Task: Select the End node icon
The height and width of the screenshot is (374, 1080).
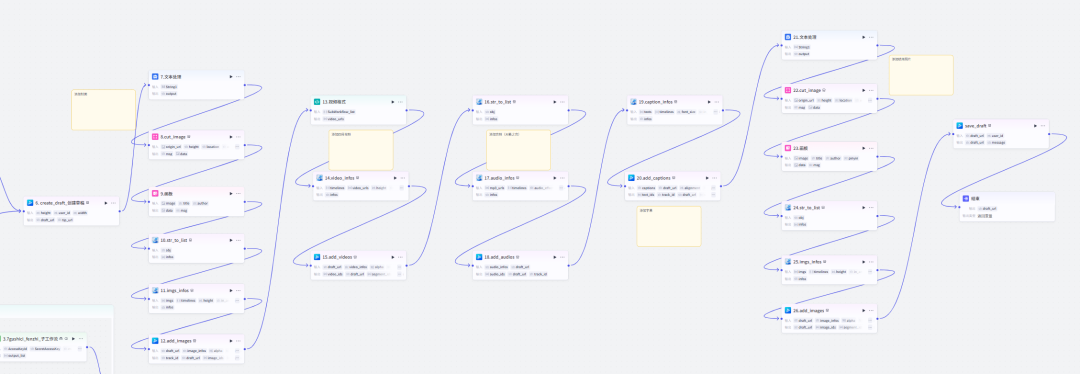Action: [966, 198]
